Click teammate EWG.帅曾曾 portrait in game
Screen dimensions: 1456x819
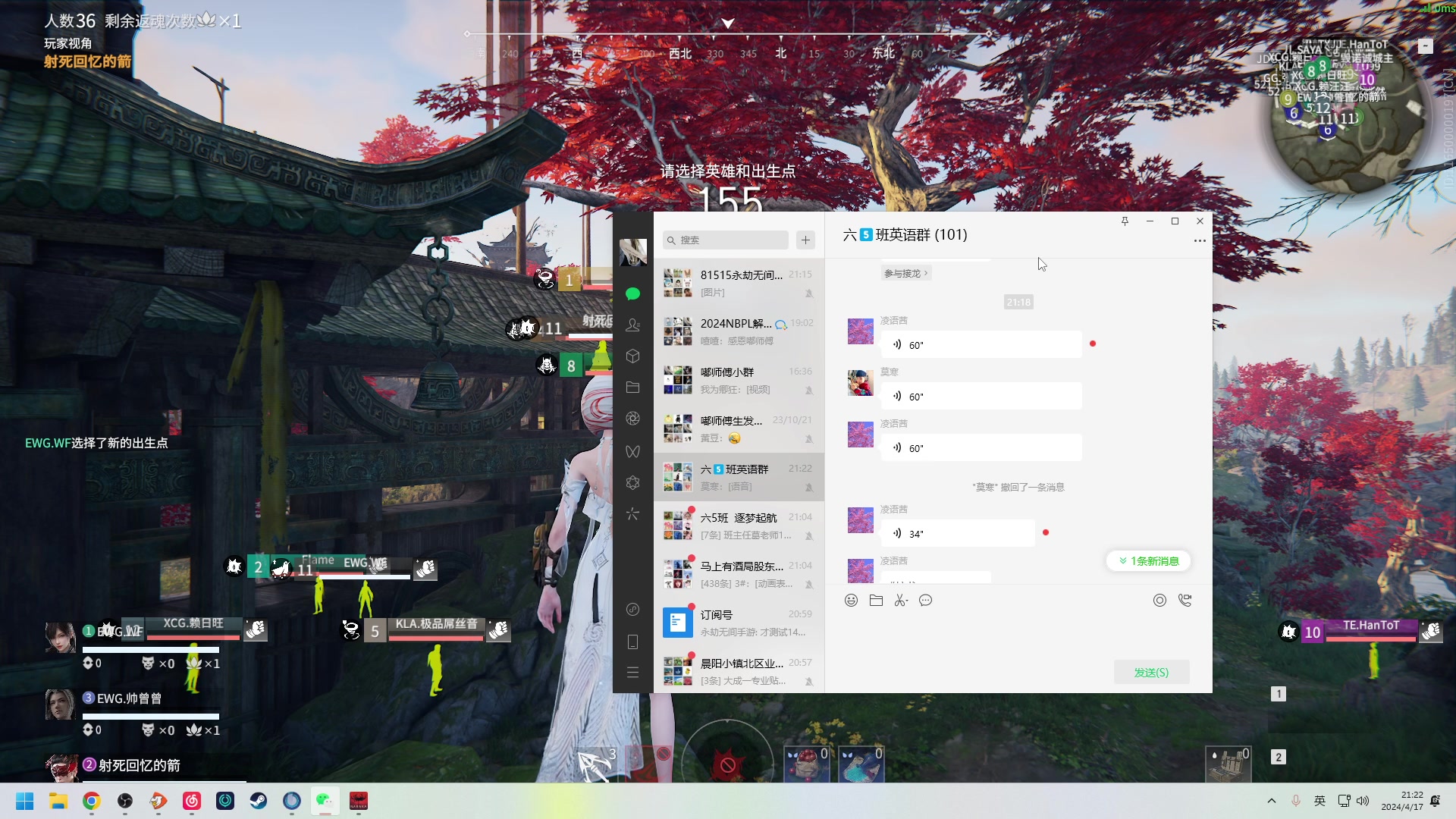point(60,704)
